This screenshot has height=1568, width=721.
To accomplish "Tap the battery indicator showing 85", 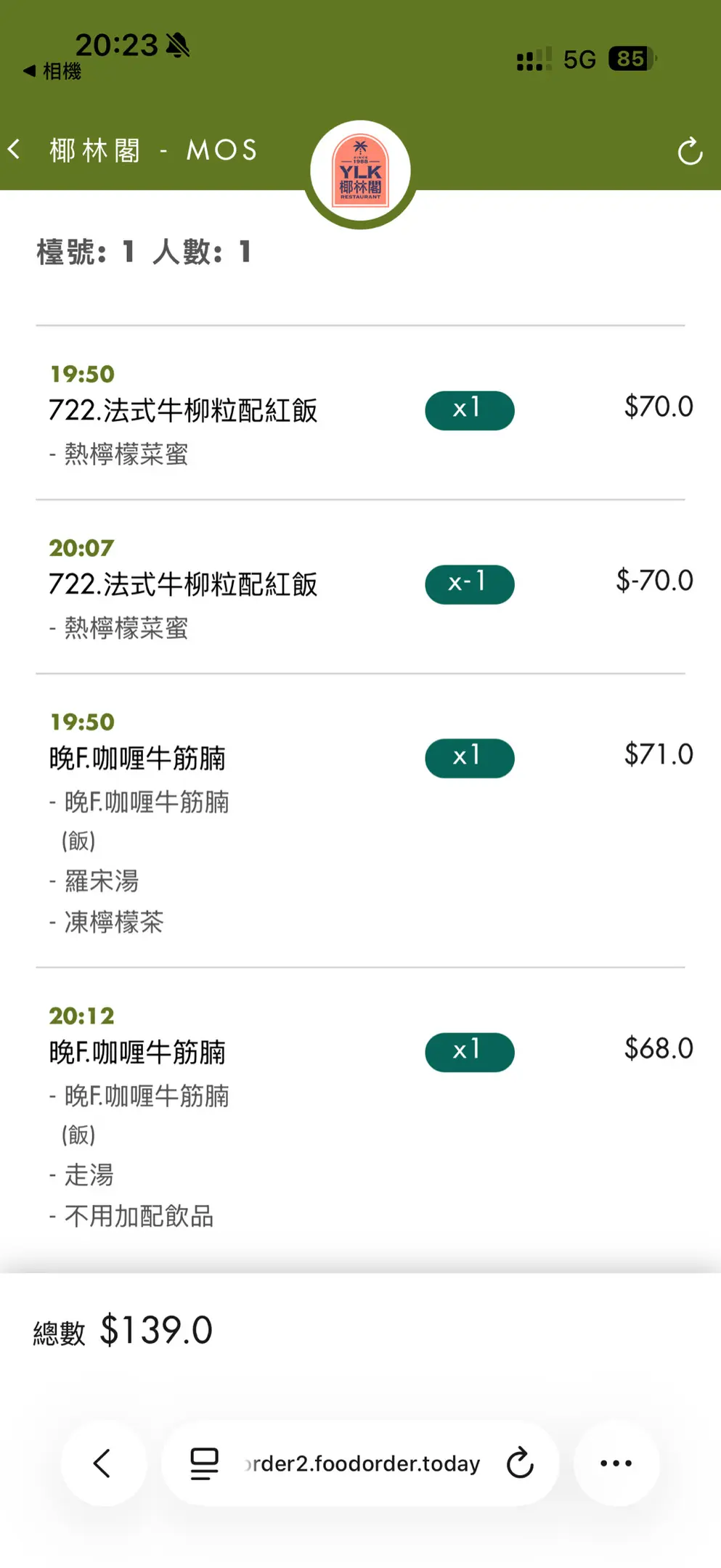I will [631, 59].
